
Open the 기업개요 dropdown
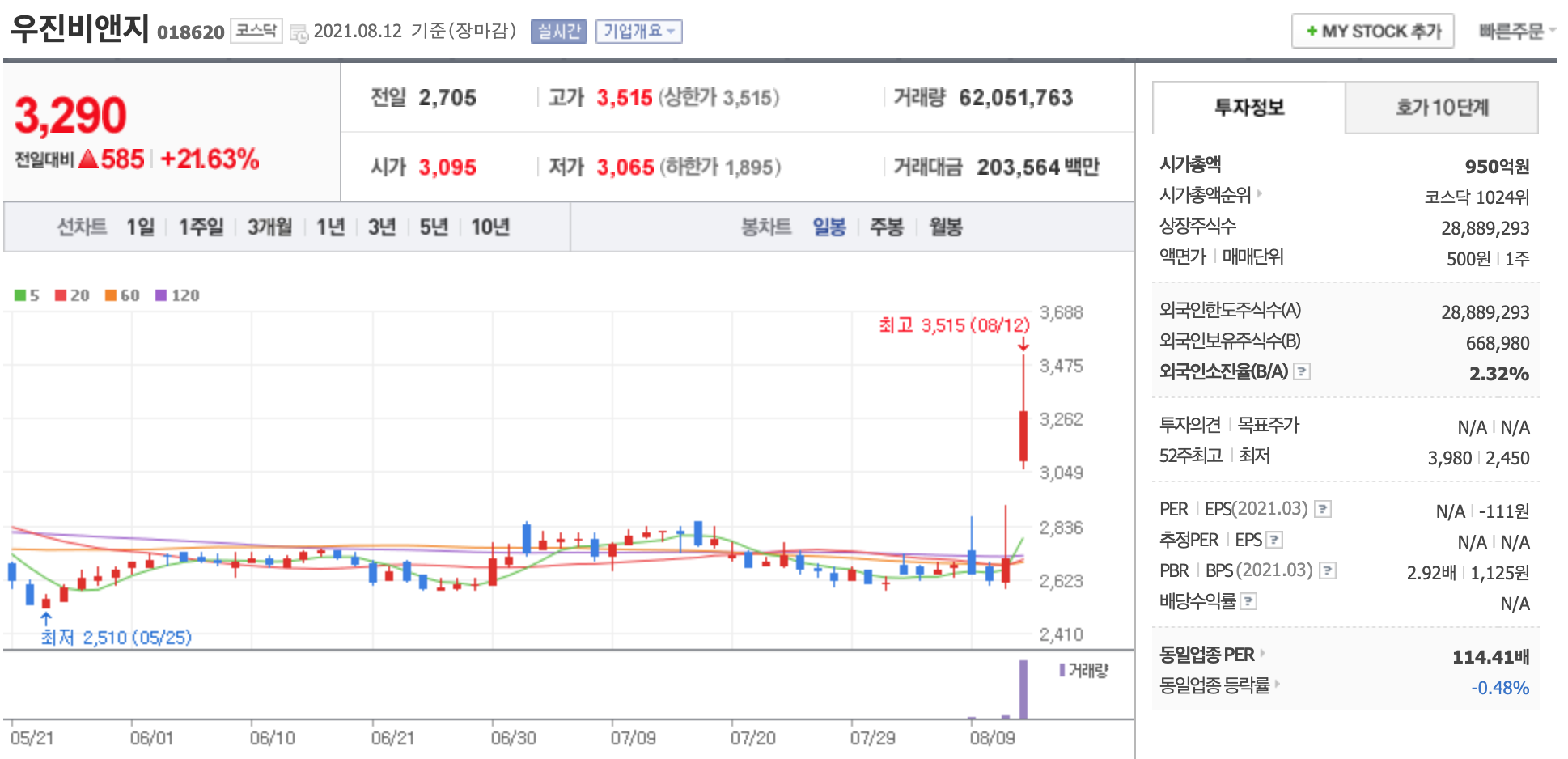tap(639, 32)
